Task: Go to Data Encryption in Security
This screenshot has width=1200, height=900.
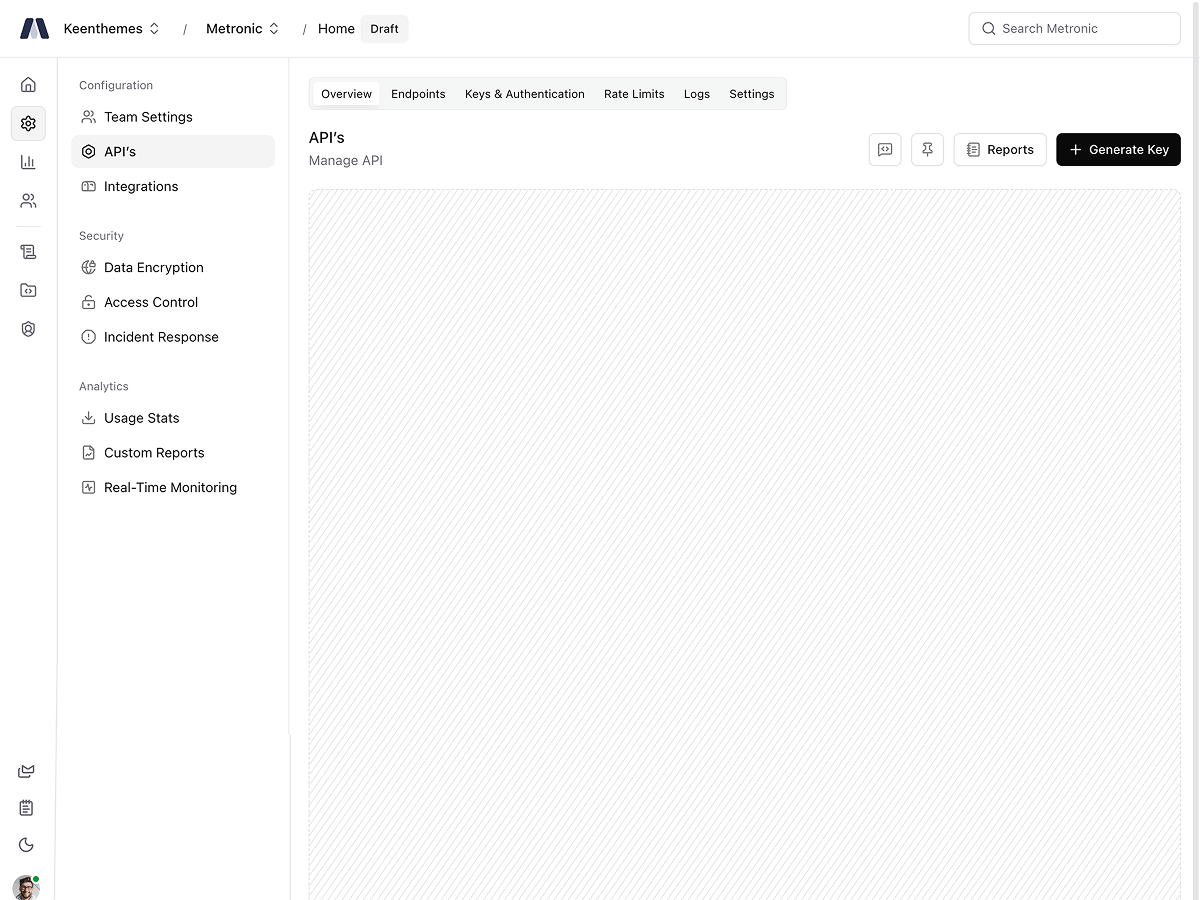Action: coord(153,268)
